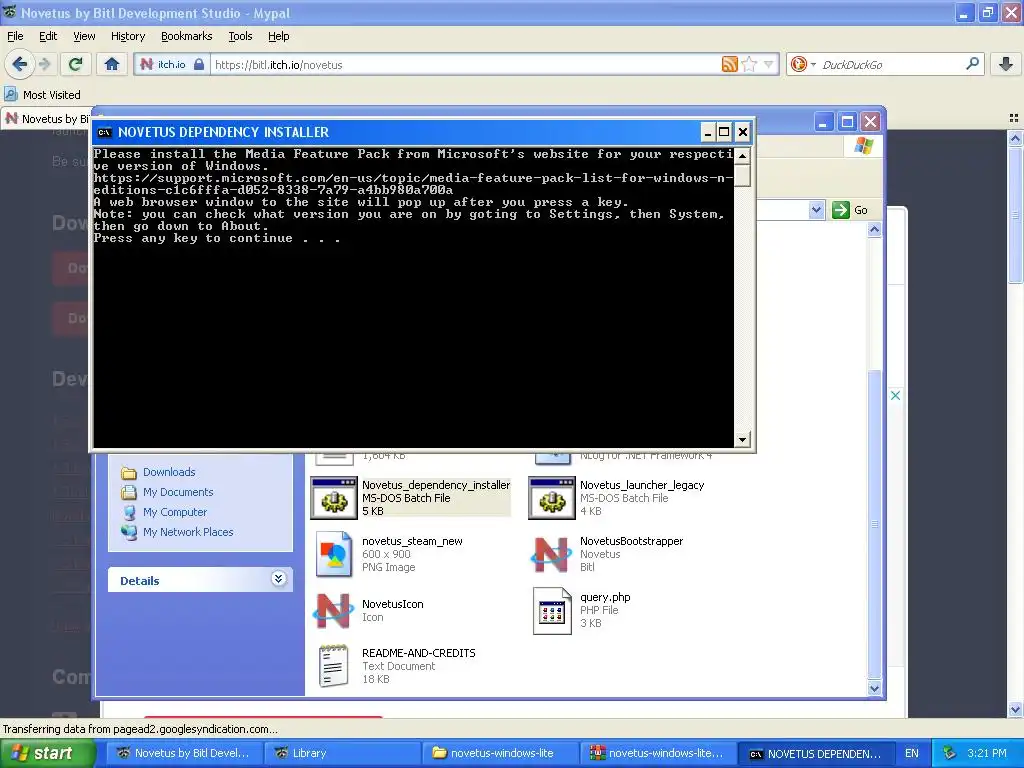This screenshot has width=1024, height=768.
Task: Open the Tools menu
Action: pyautogui.click(x=240, y=36)
